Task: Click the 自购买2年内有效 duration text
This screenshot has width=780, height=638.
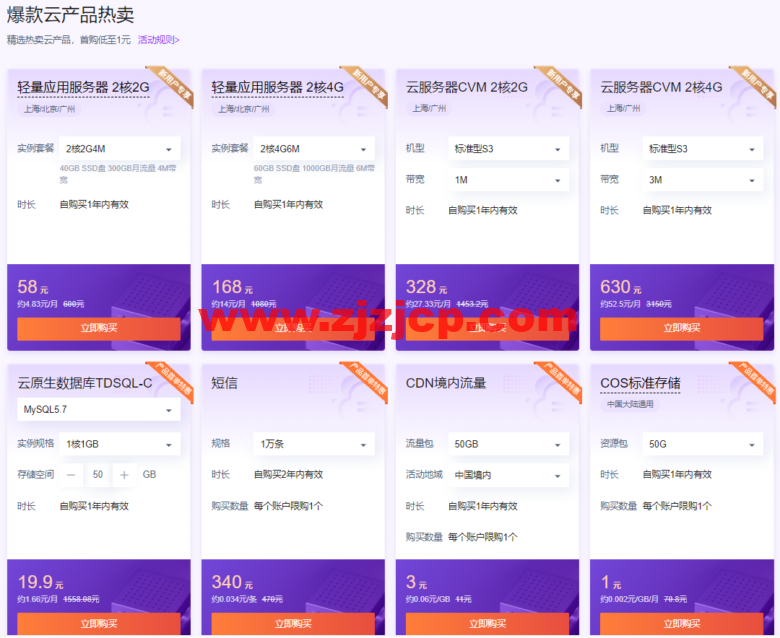Action: (x=289, y=475)
